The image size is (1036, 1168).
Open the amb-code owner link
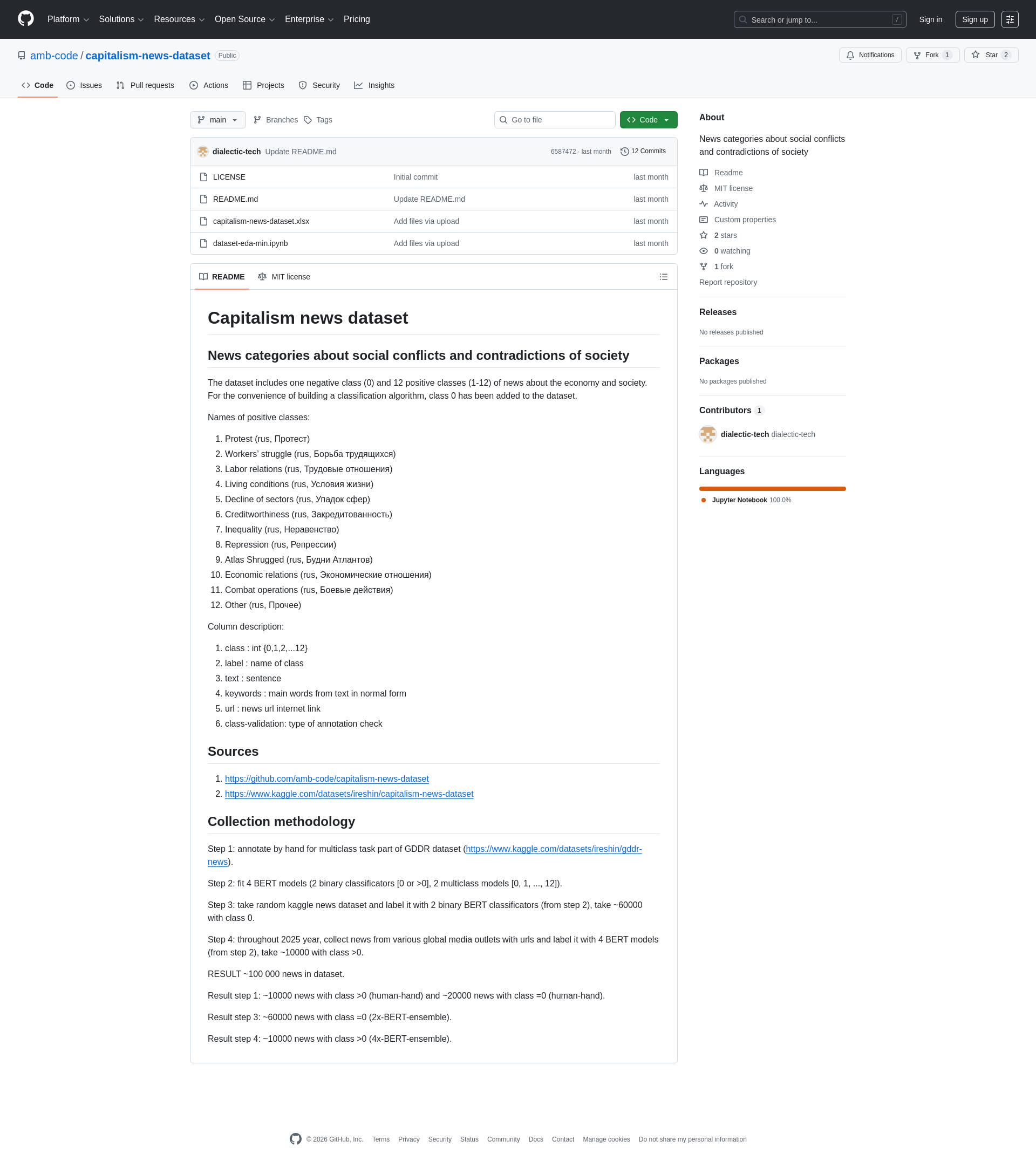[x=54, y=56]
